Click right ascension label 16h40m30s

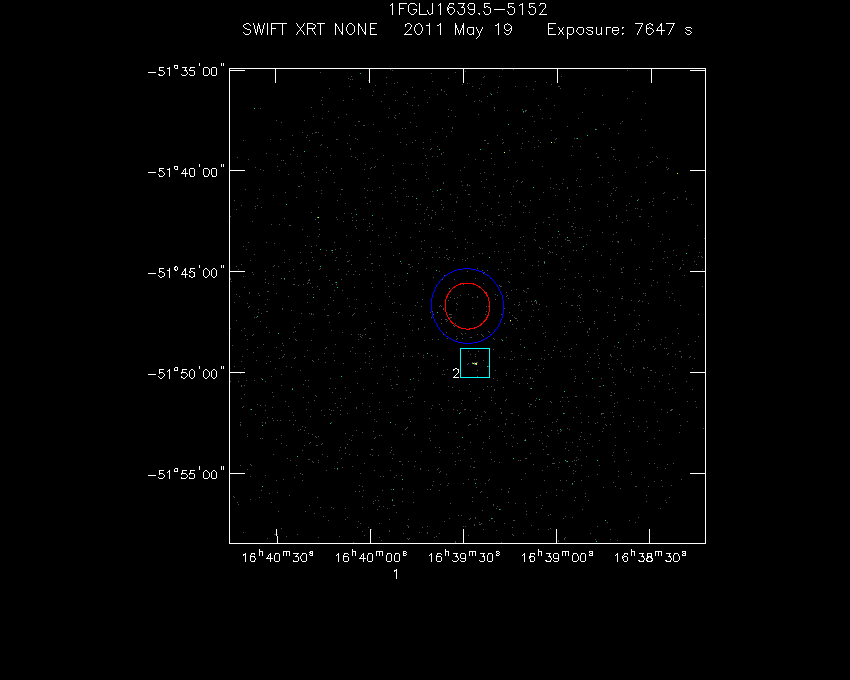click(x=278, y=557)
